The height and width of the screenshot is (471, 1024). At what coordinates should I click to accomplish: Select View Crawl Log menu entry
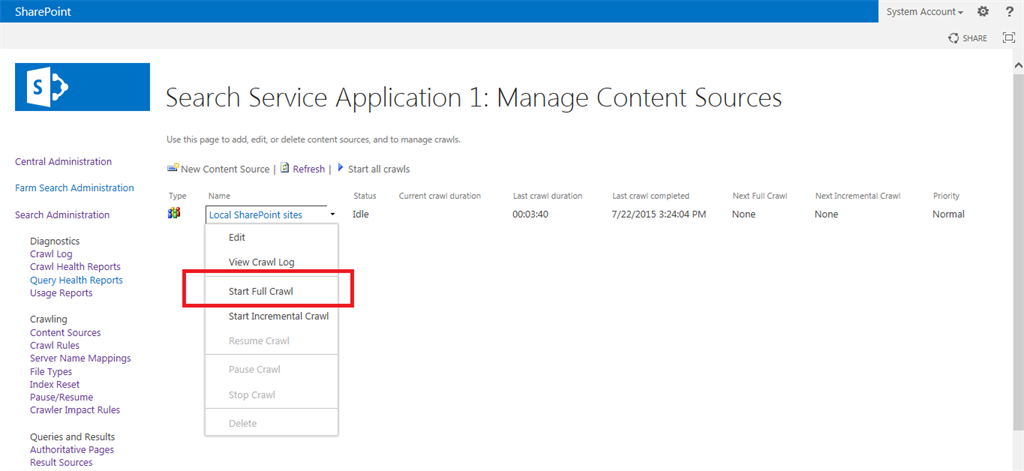261,262
